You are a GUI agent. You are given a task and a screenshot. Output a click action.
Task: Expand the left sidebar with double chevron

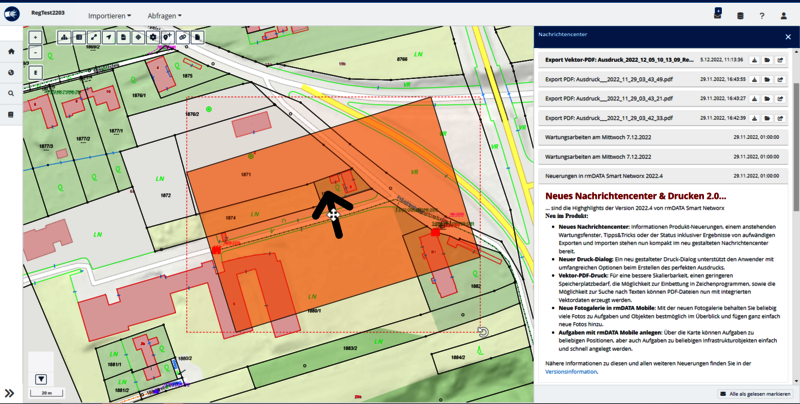tap(10, 393)
